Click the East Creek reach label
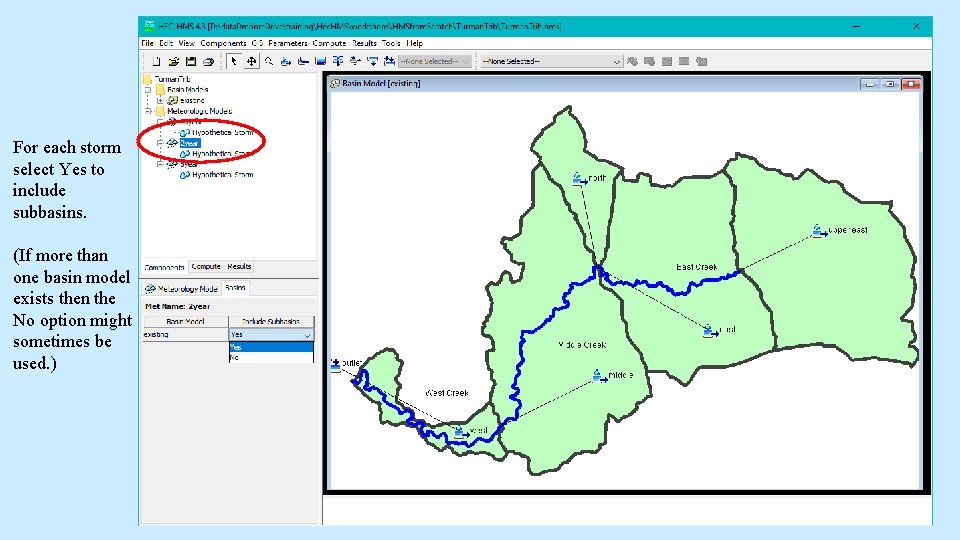The height and width of the screenshot is (540, 960). coord(697,267)
